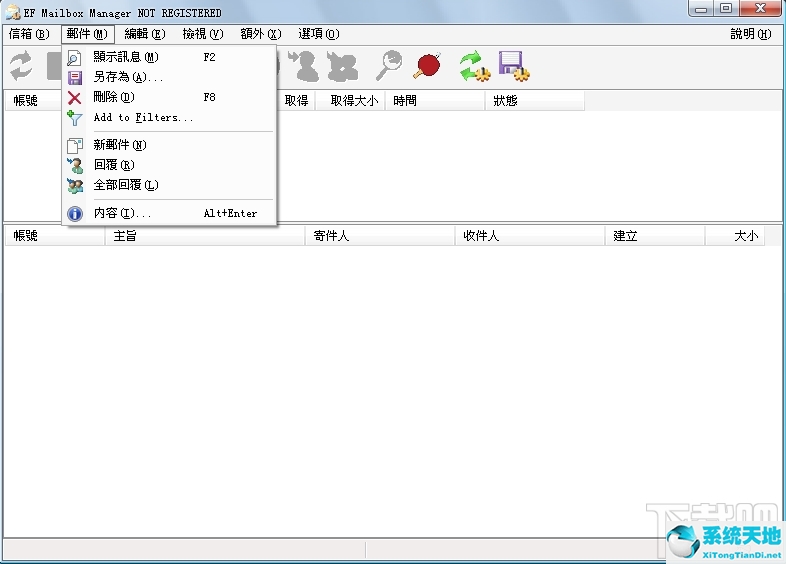Choose 全部回覆(L) menu entry
The height and width of the screenshot is (564, 786).
[169, 185]
